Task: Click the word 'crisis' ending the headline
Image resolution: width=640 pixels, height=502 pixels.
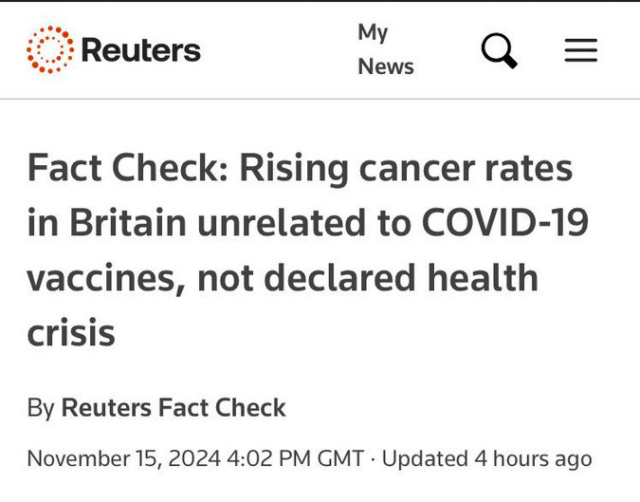Action: pos(71,333)
